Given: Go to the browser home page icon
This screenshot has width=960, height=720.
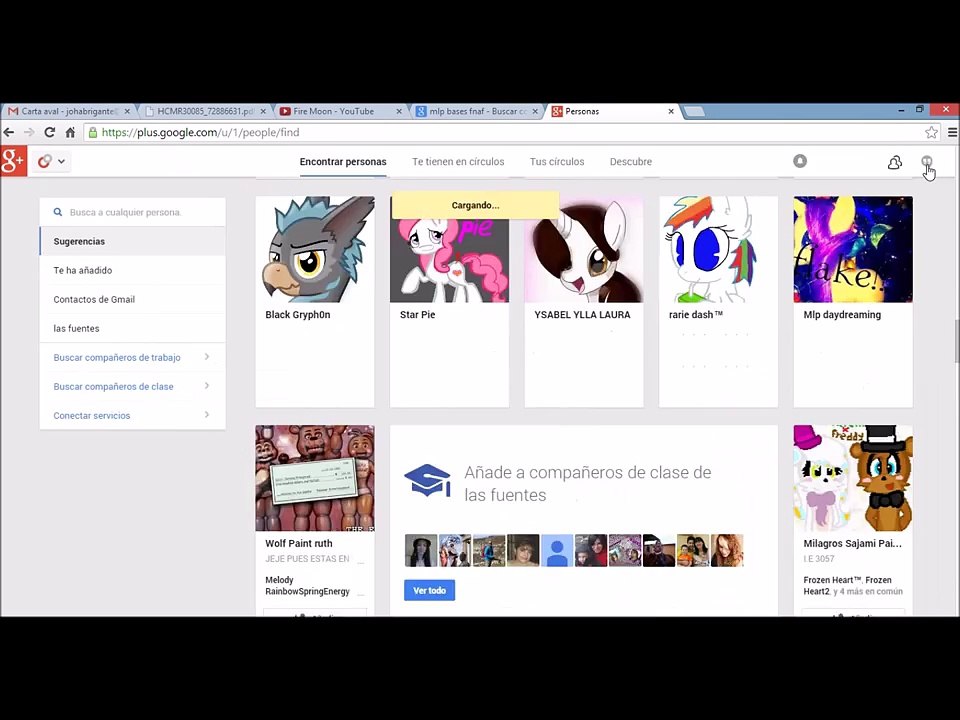Looking at the screenshot, I should tap(70, 132).
